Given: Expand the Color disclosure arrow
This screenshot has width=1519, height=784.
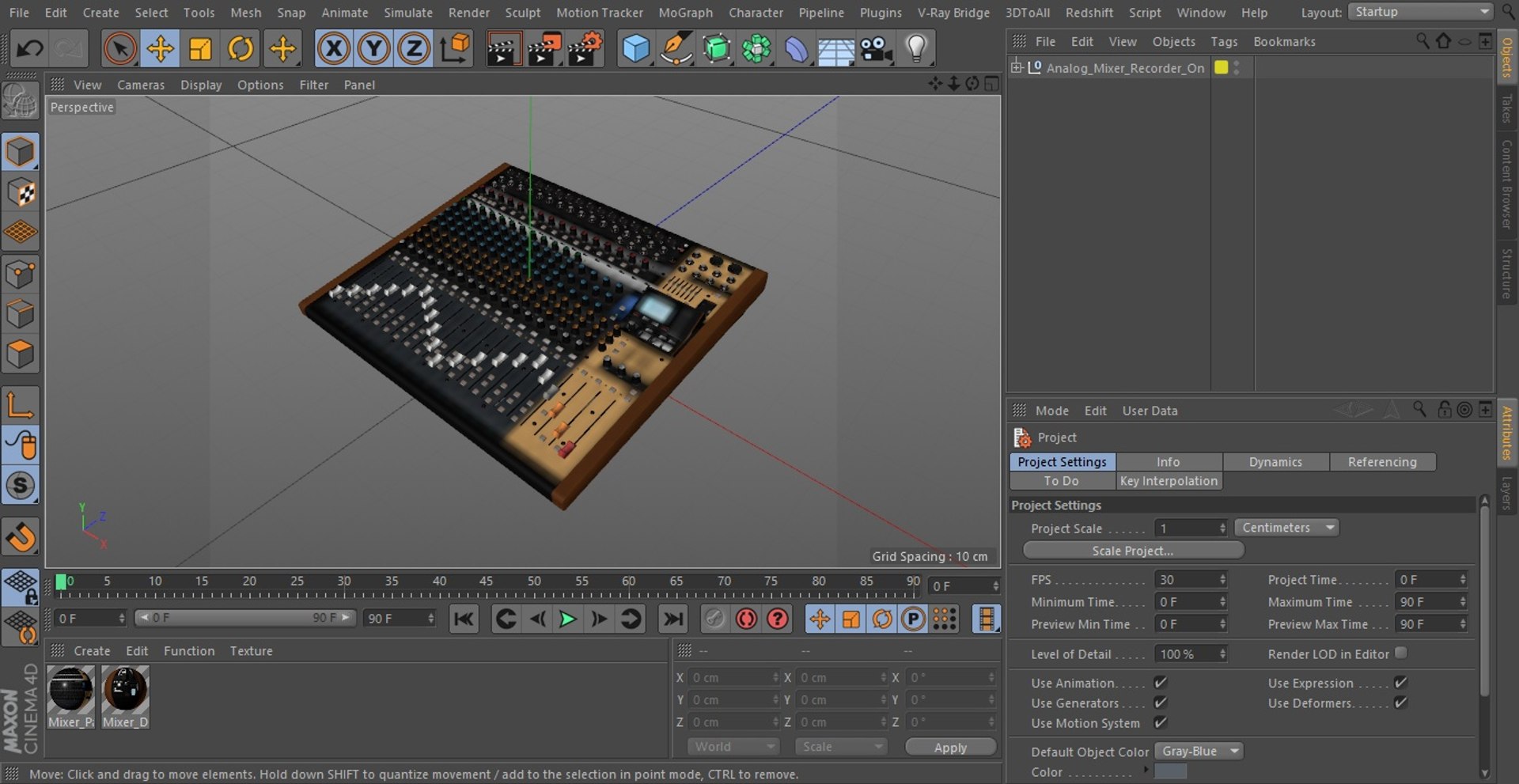Looking at the screenshot, I should pos(1146,770).
